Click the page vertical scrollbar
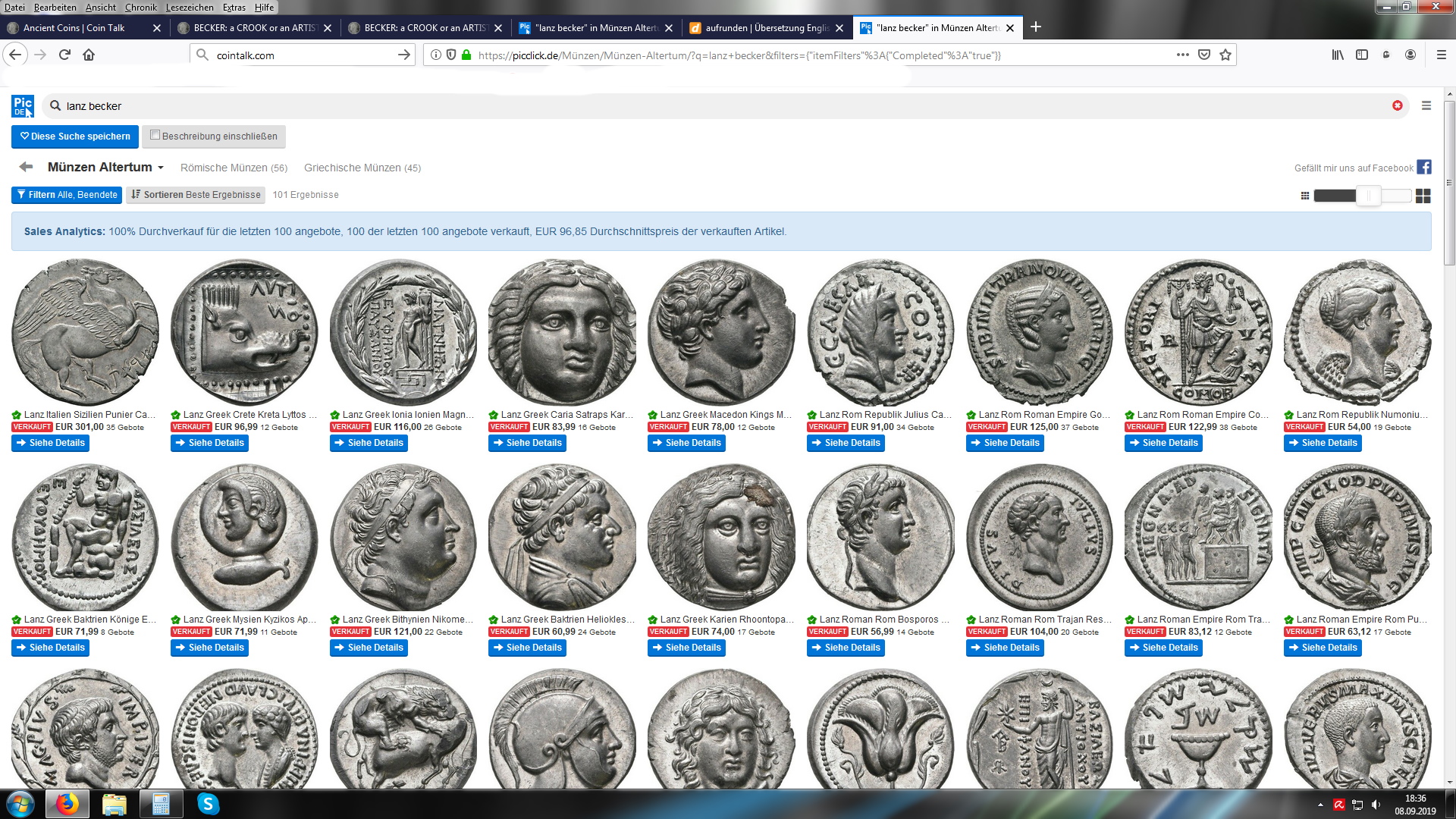Image resolution: width=1456 pixels, height=819 pixels. [x=1449, y=182]
